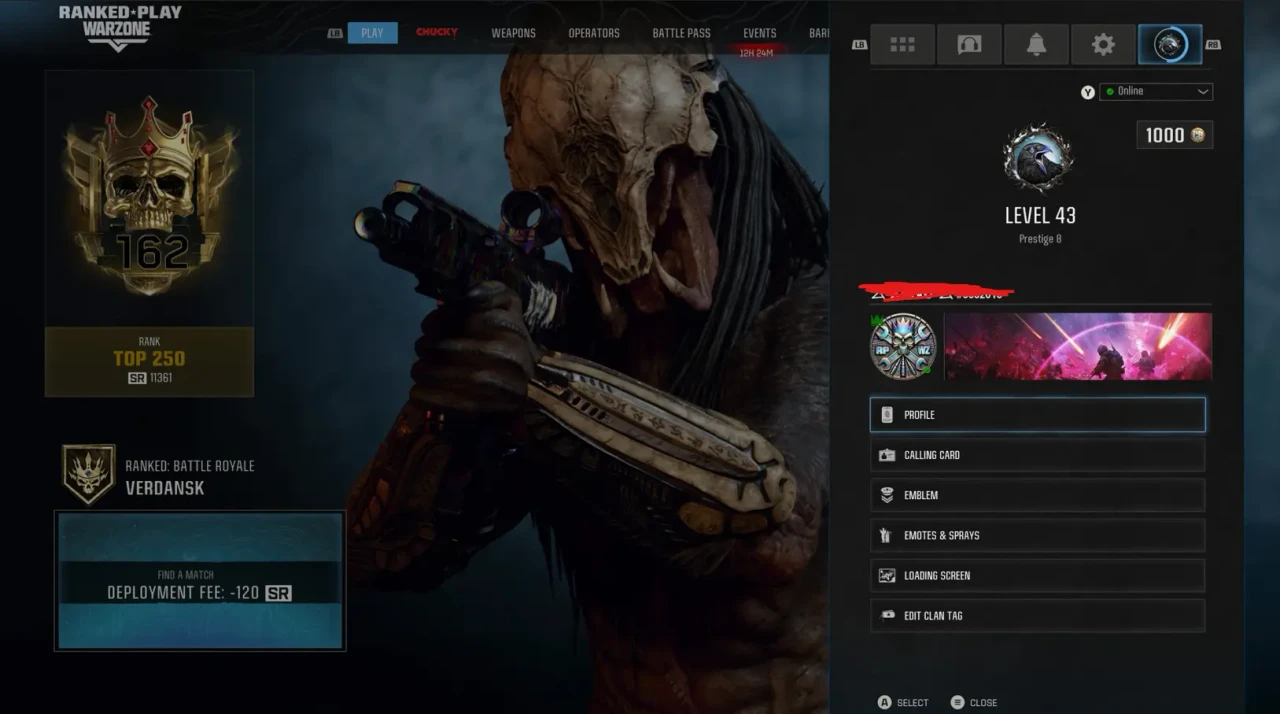
Task: Open Emotes & Sprays option
Action: click(1037, 535)
